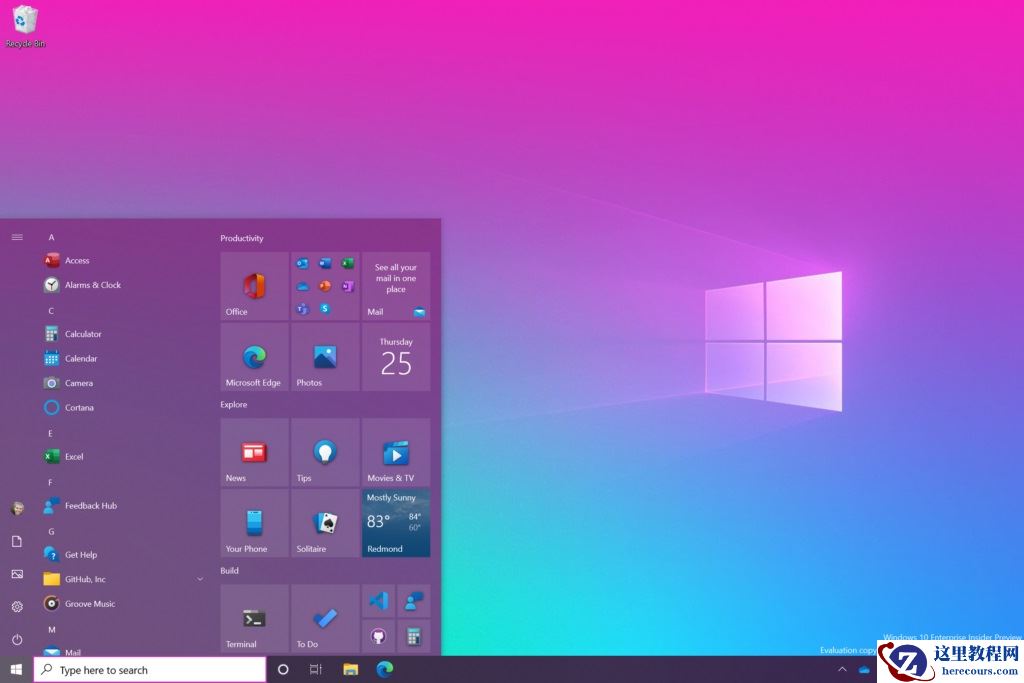Launch the Microsoft Edge tile
1024x683 pixels.
click(x=254, y=357)
